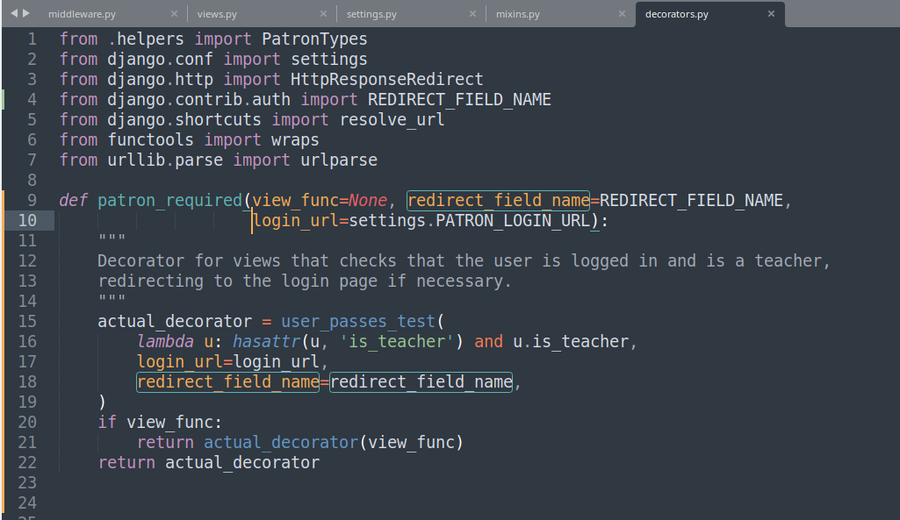Click 'login_url=login_url' on line 17
Viewport: 900px width, 520px height.
point(228,362)
